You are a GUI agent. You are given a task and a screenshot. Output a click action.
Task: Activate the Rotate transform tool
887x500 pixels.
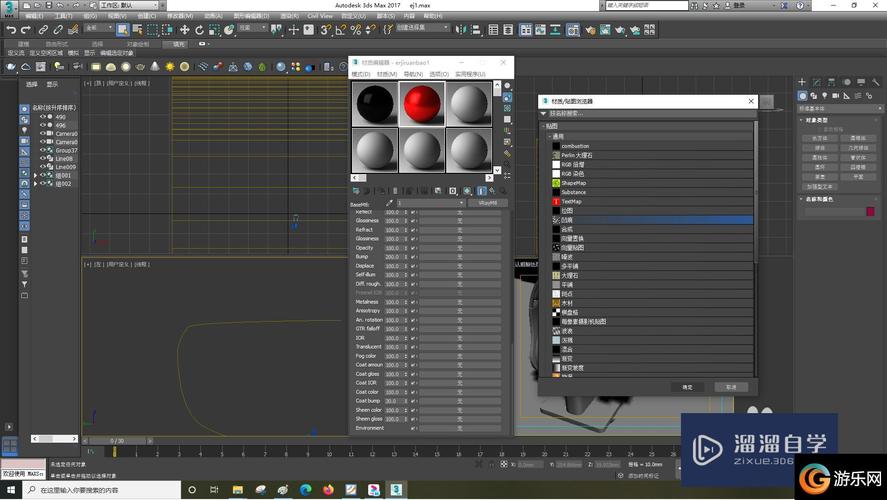coord(200,30)
